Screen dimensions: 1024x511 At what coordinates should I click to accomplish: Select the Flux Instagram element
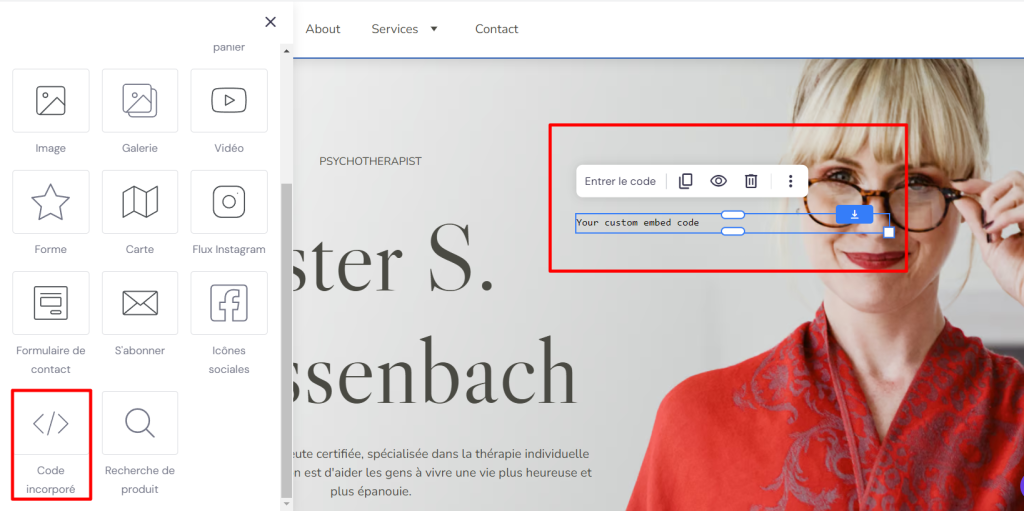pos(229,202)
